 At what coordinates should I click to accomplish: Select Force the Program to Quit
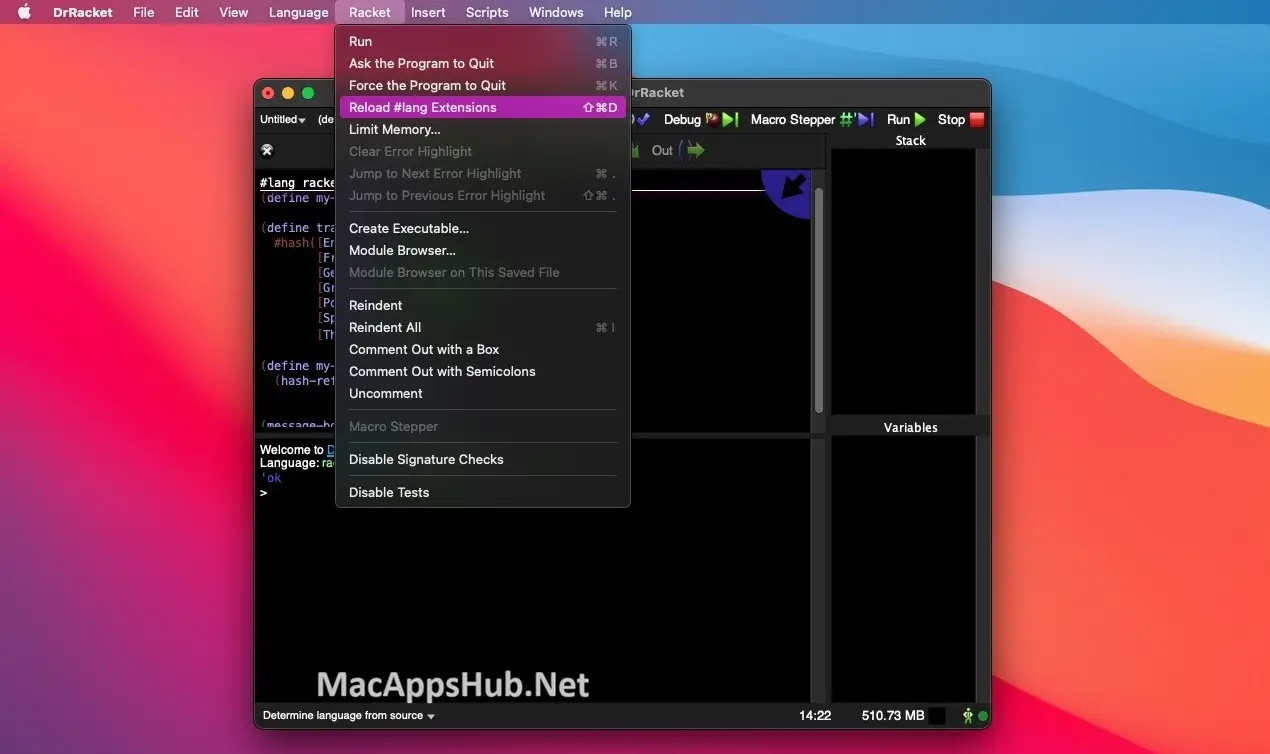click(483, 85)
